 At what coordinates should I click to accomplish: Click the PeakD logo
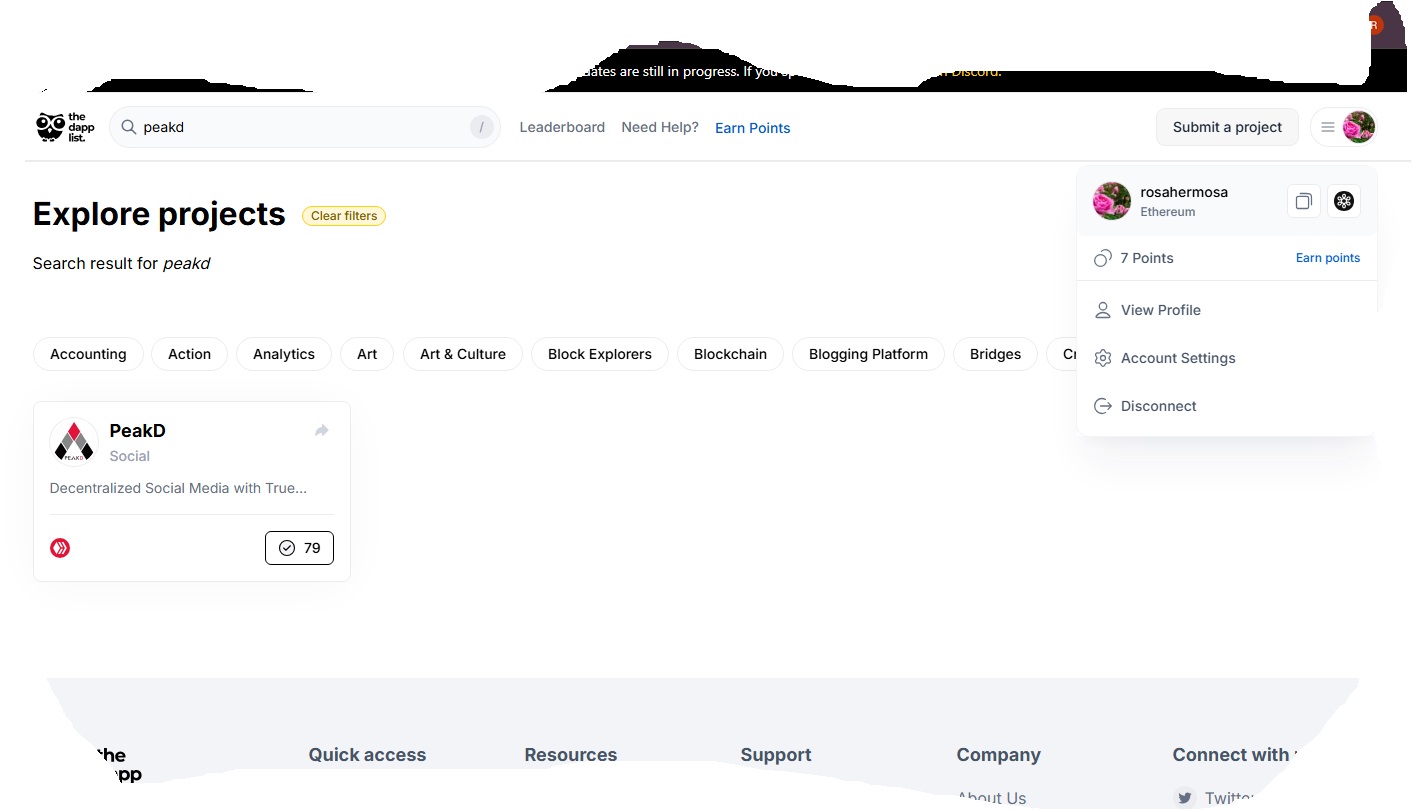pos(74,442)
